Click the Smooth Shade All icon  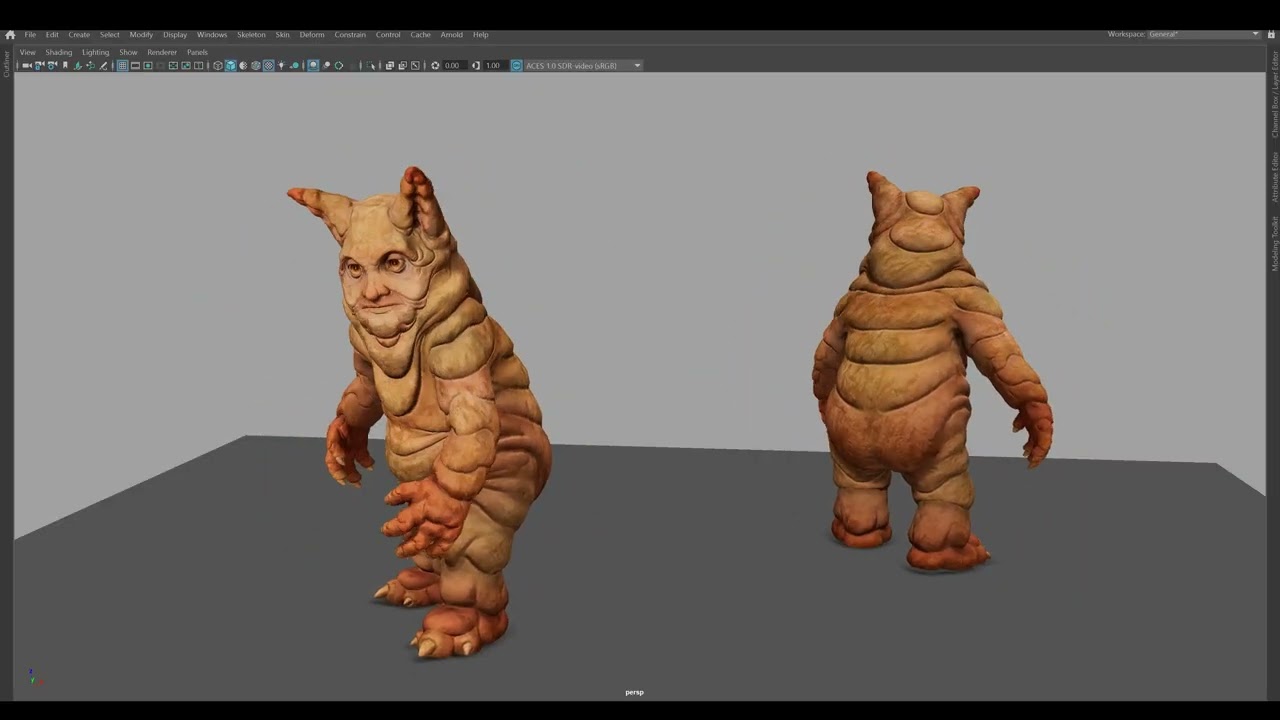[x=230, y=66]
